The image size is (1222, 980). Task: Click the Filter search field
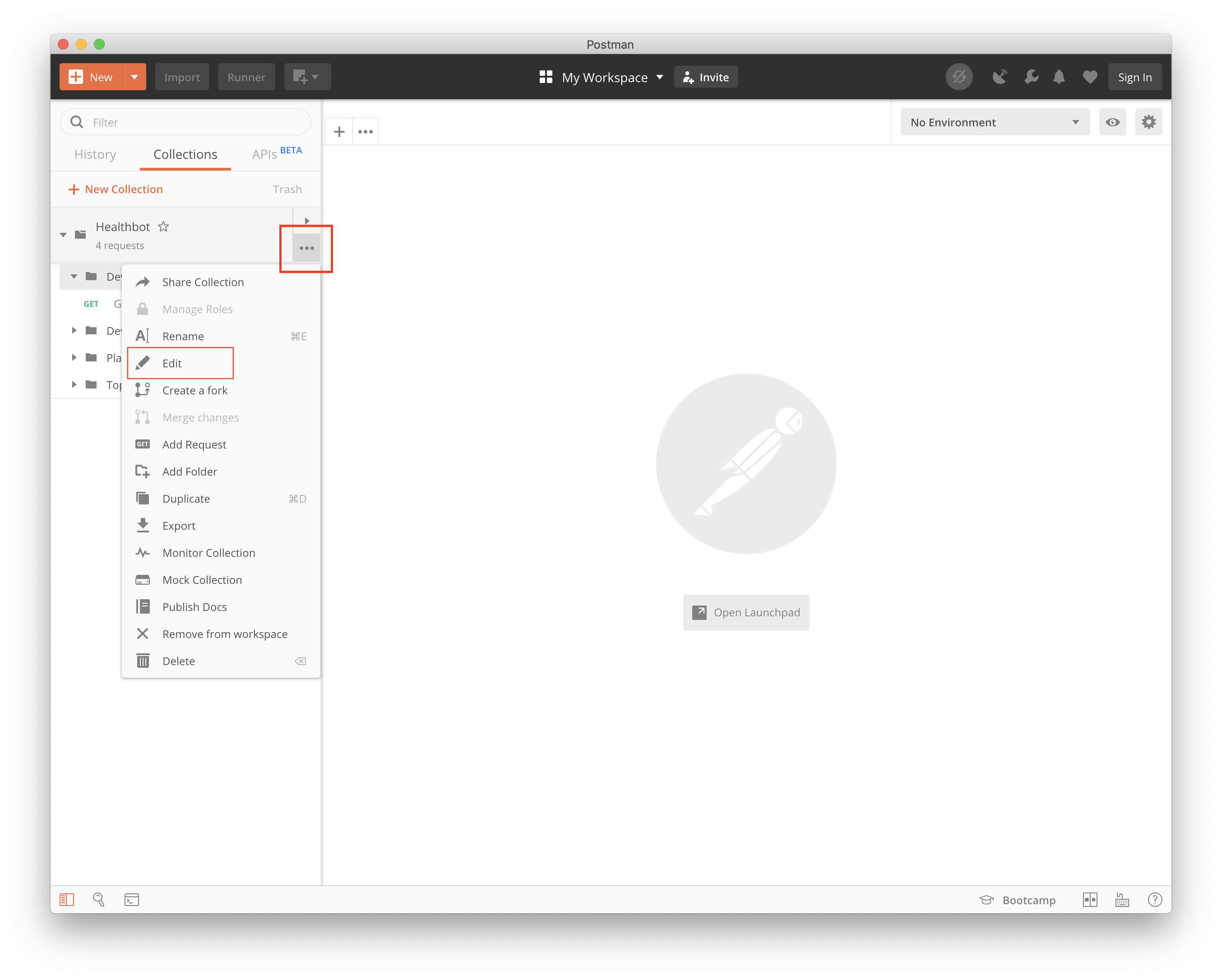[x=185, y=122]
